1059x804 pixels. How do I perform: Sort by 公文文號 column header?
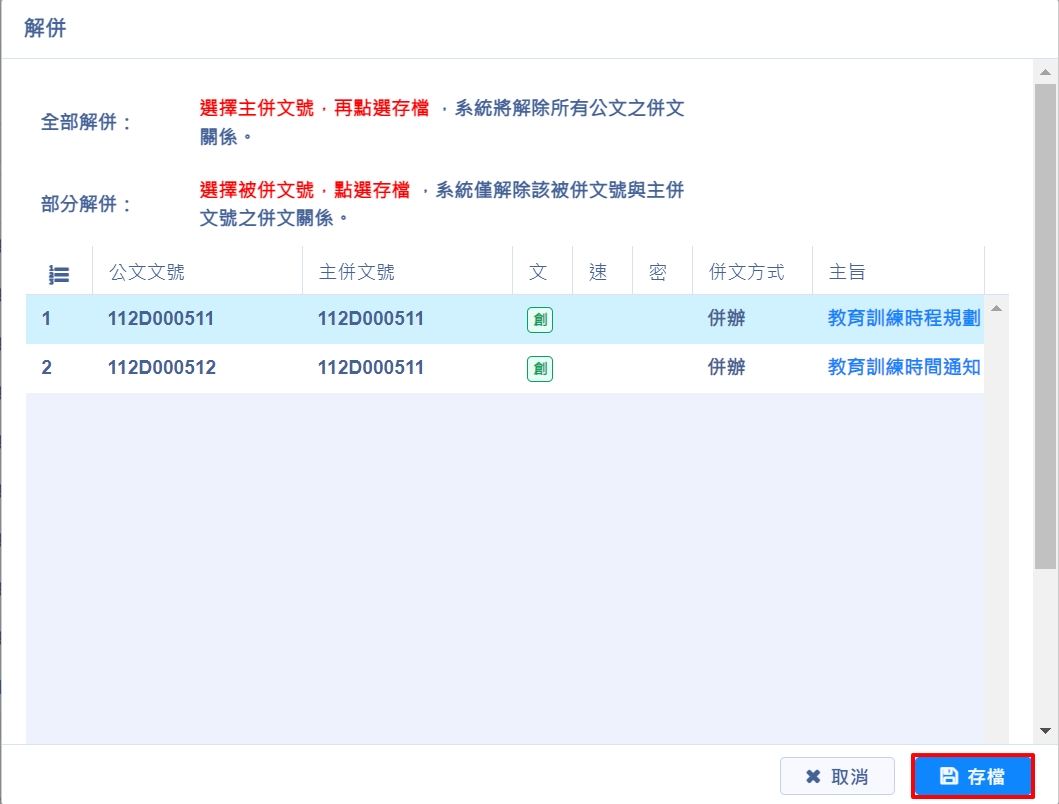pyautogui.click(x=147, y=272)
